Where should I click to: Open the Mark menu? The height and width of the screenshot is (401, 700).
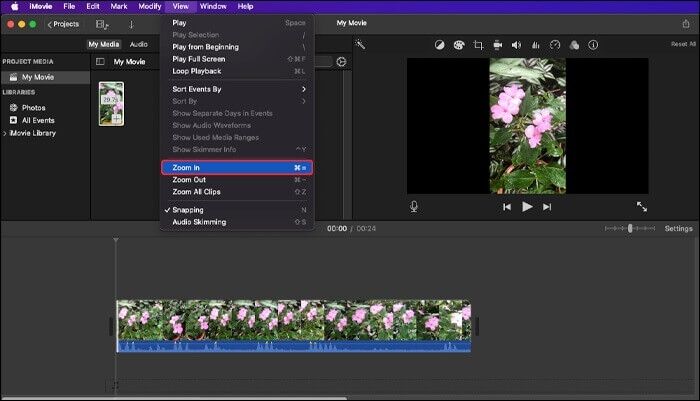coord(119,6)
